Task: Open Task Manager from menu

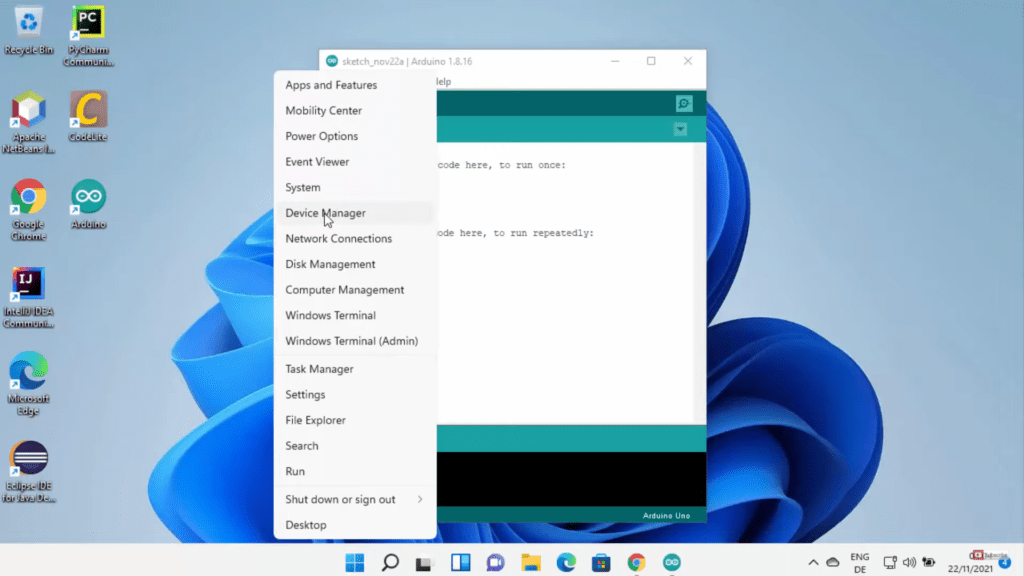Action: pyautogui.click(x=355, y=369)
